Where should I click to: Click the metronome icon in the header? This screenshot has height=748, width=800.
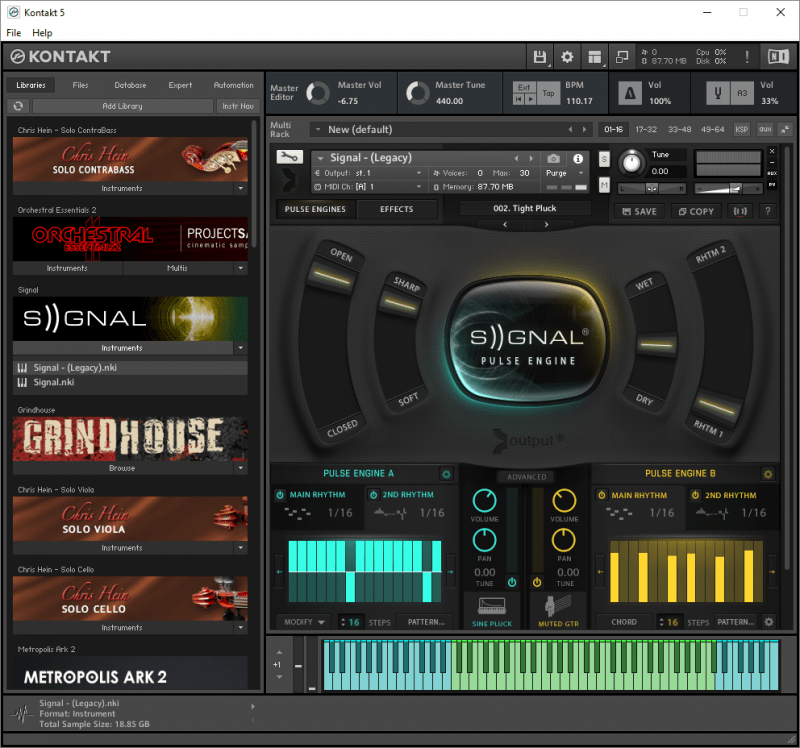[x=628, y=93]
